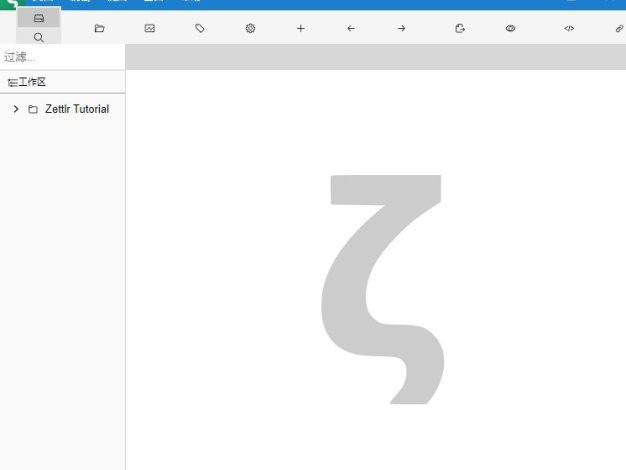Click the green Zettlr app logo
The image size is (626, 470).
pyautogui.click(x=9, y=5)
